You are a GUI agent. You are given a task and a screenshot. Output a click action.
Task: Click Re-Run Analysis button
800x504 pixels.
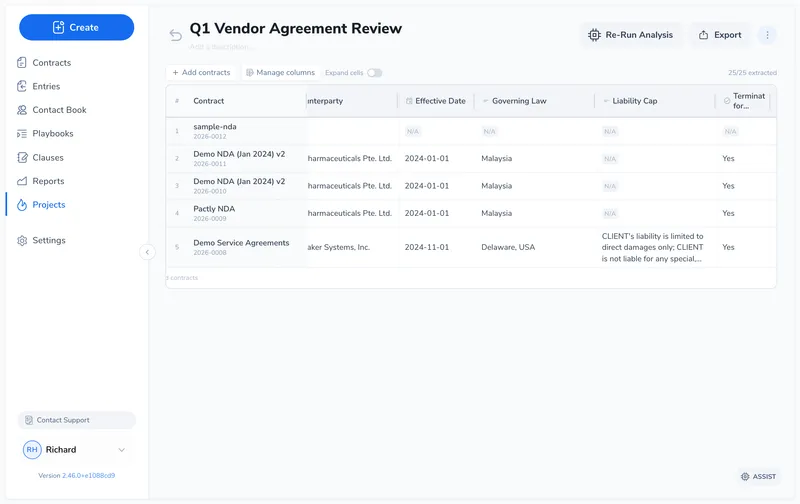point(631,35)
